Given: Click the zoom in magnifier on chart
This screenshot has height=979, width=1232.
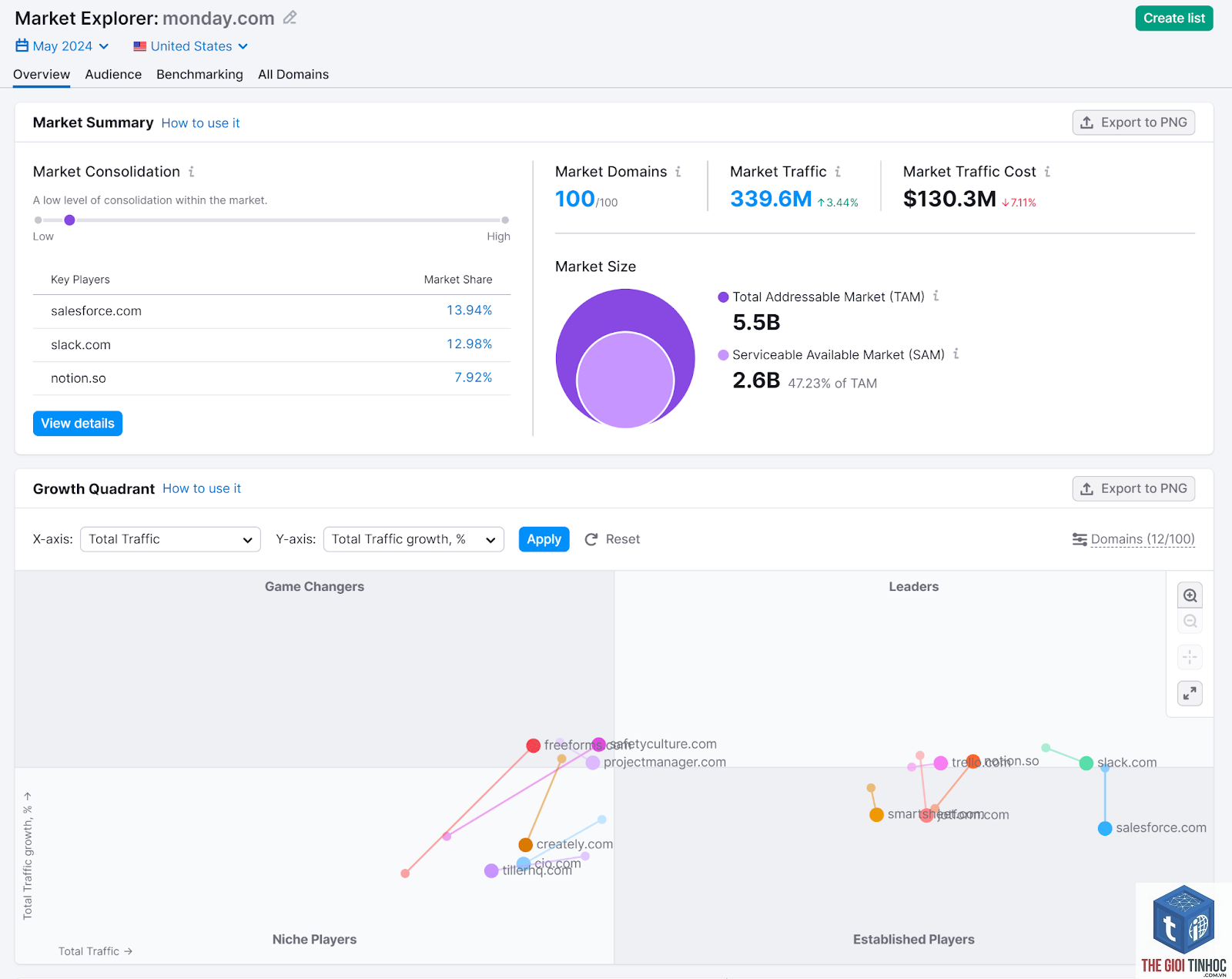Looking at the screenshot, I should pyautogui.click(x=1190, y=595).
